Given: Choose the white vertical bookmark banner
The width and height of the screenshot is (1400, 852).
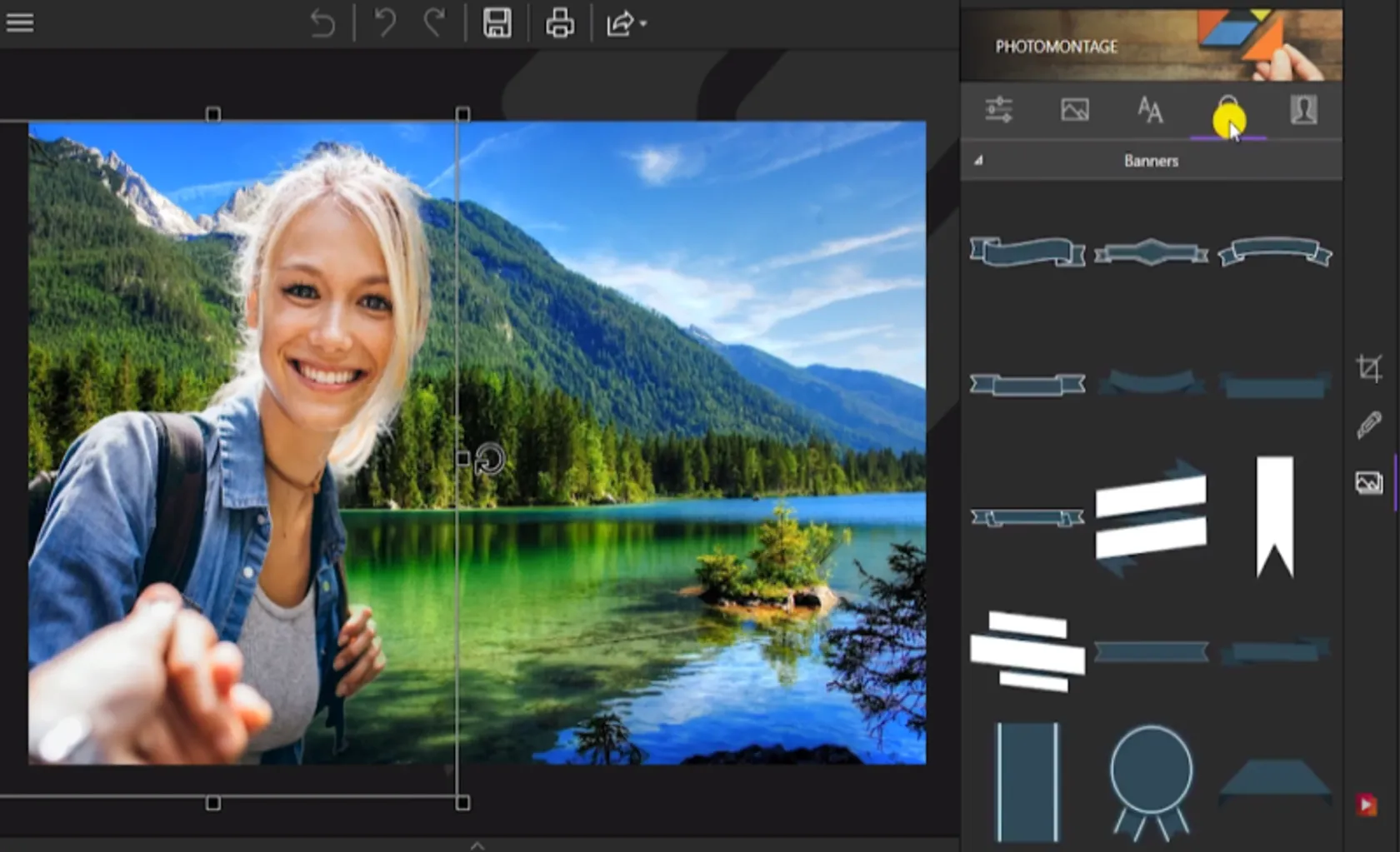Looking at the screenshot, I should (x=1274, y=516).
